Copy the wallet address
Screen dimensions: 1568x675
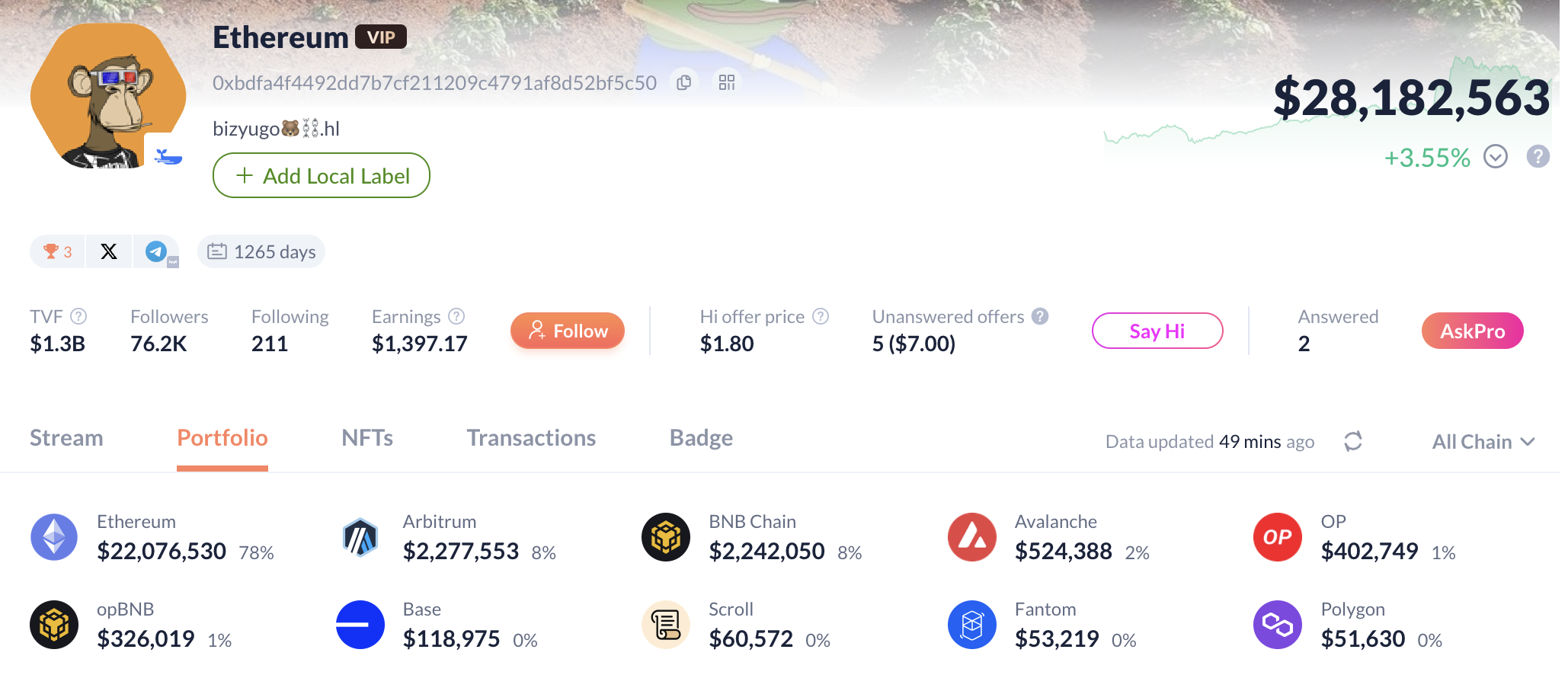point(684,82)
